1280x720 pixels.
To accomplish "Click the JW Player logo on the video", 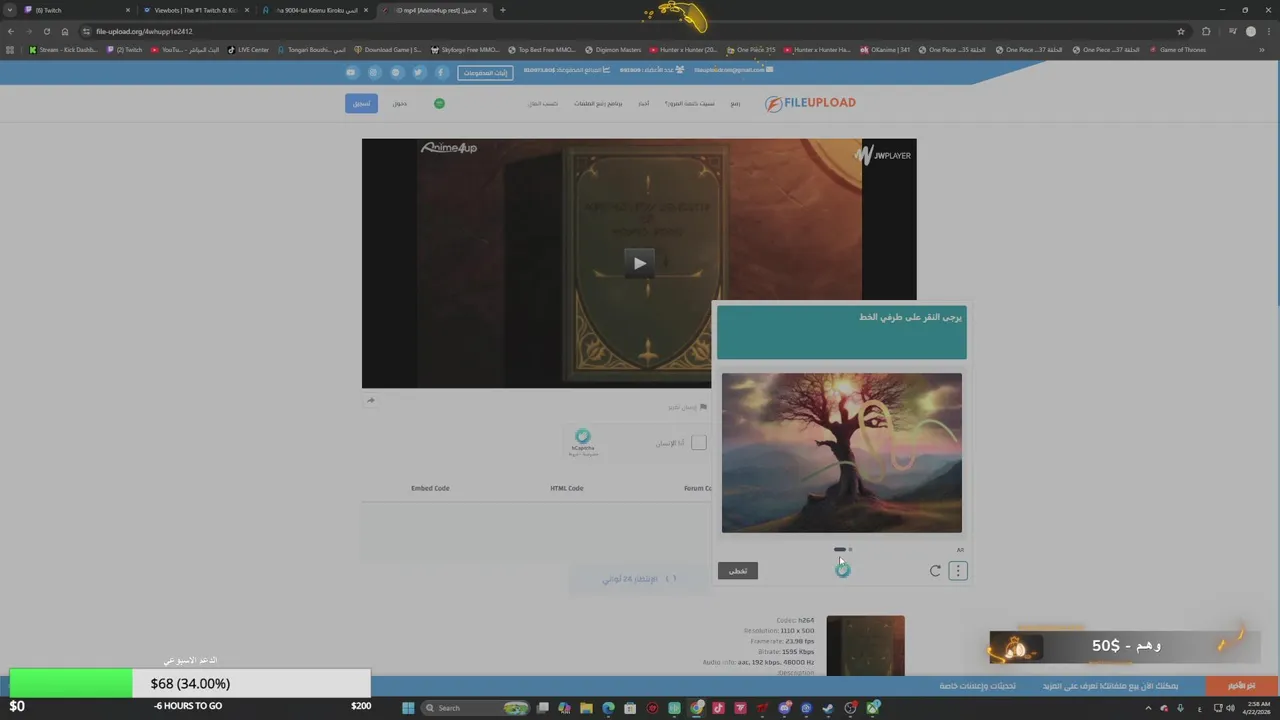I will 883,155.
